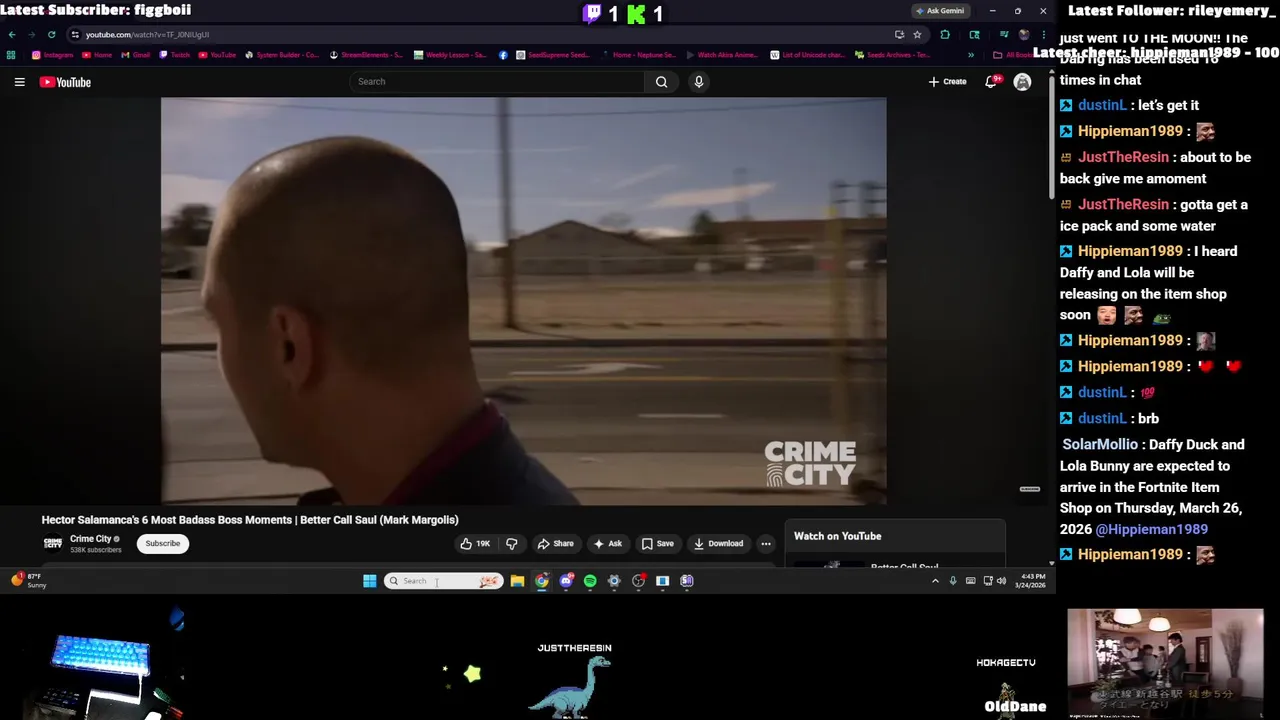This screenshot has width=1280, height=720.
Task: Click the system tray microphone icon
Action: tap(953, 581)
